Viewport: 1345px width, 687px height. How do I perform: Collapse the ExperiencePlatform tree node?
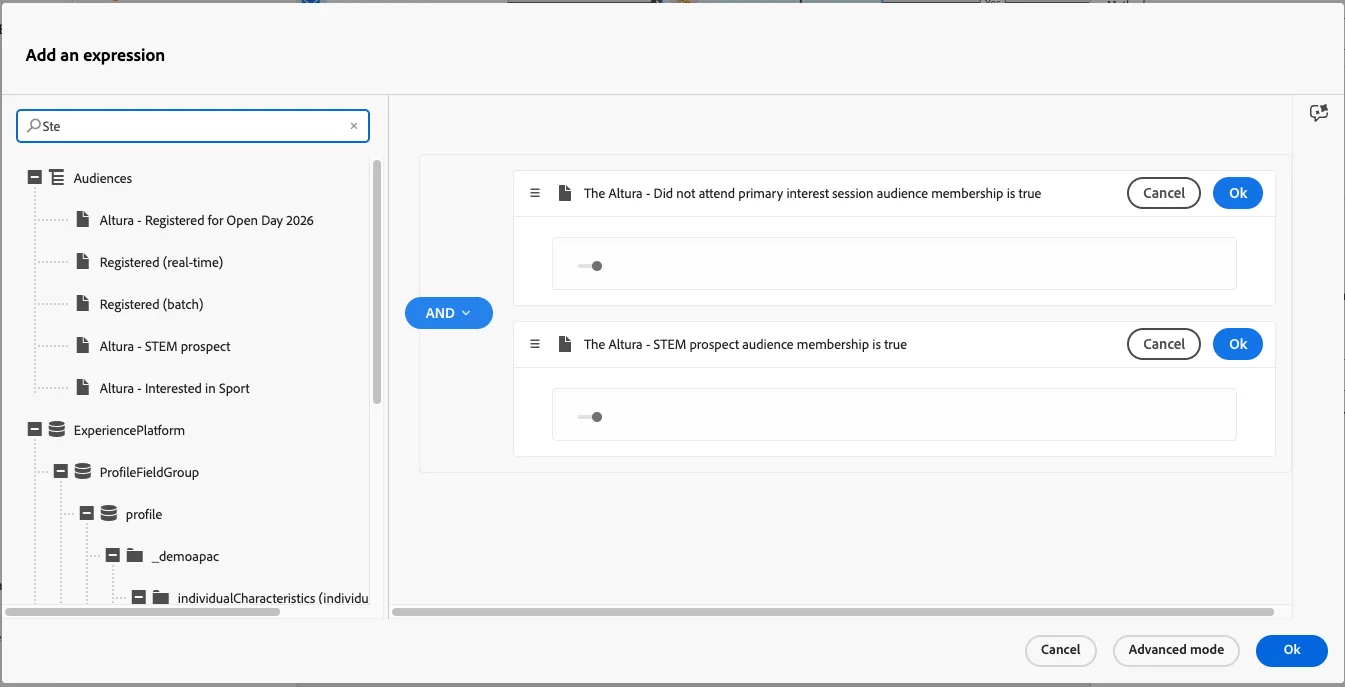click(x=35, y=430)
